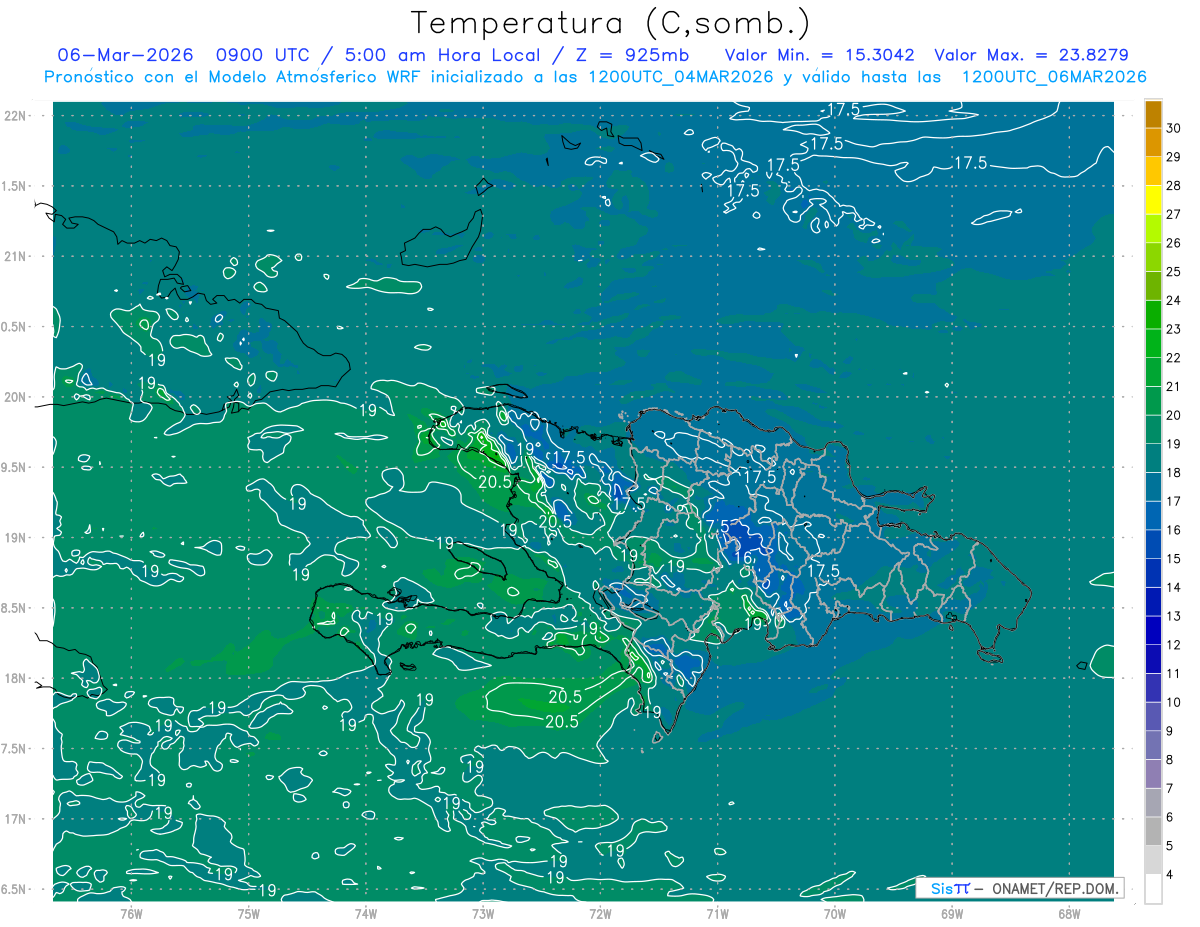Click the date "06-Mar-2026" in the header
The width and height of the screenshot is (1200, 927).
123,55
